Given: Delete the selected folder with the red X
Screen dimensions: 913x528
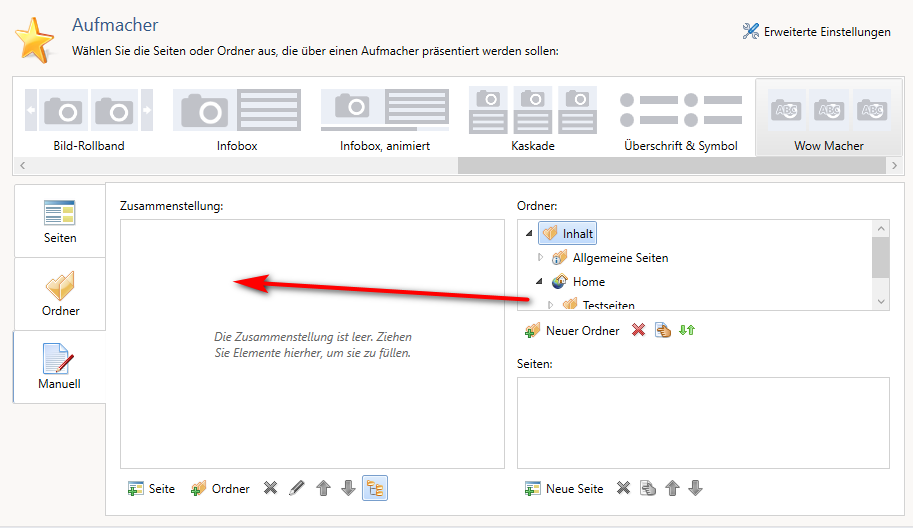Looking at the screenshot, I should pyautogui.click(x=638, y=330).
